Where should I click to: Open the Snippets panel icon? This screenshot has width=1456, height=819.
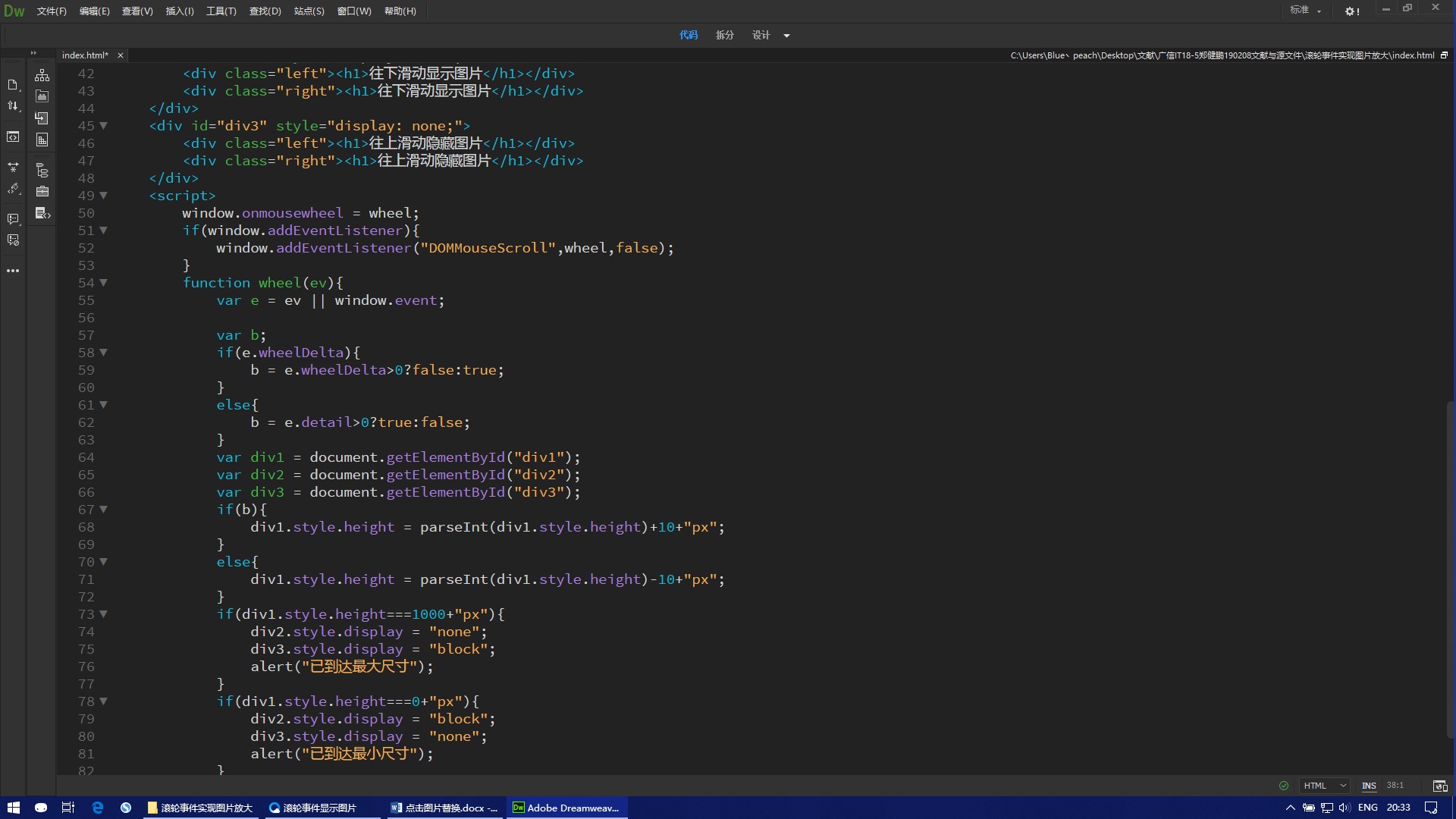42,213
